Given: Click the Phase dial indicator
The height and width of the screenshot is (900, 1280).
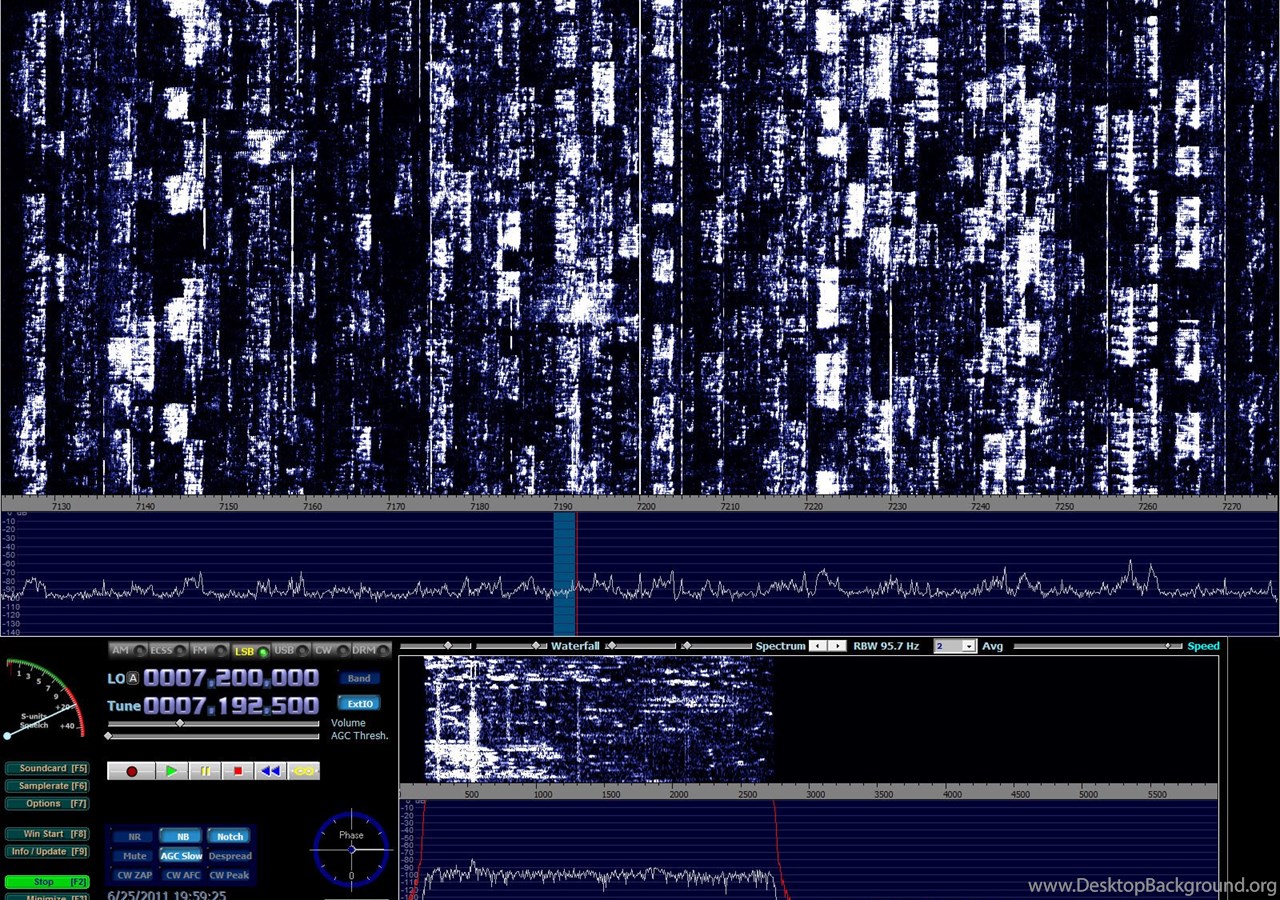Looking at the screenshot, I should click(351, 849).
